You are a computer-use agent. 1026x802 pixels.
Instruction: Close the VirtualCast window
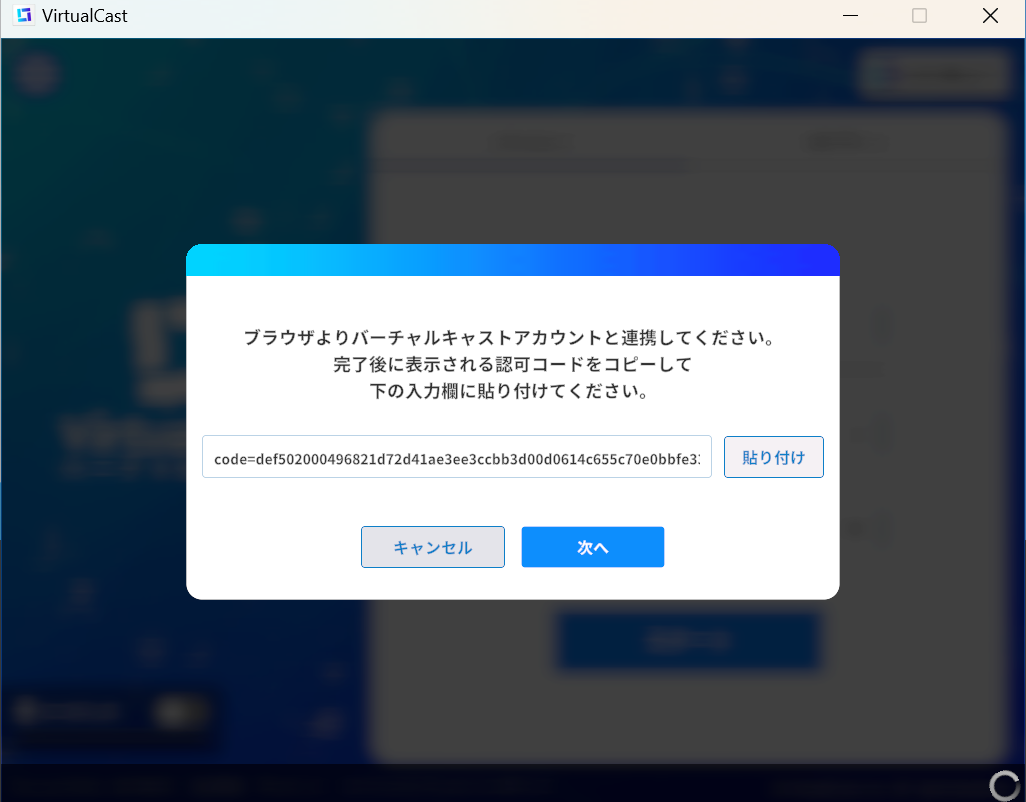point(990,16)
